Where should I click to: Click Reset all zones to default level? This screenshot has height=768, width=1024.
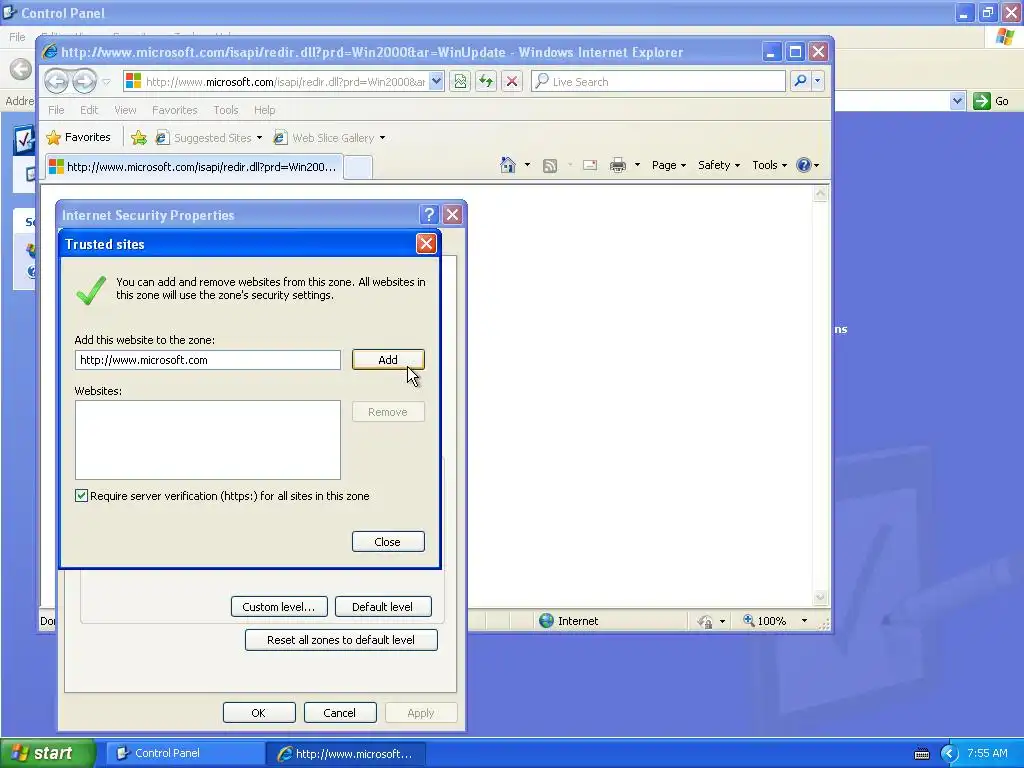(x=341, y=640)
